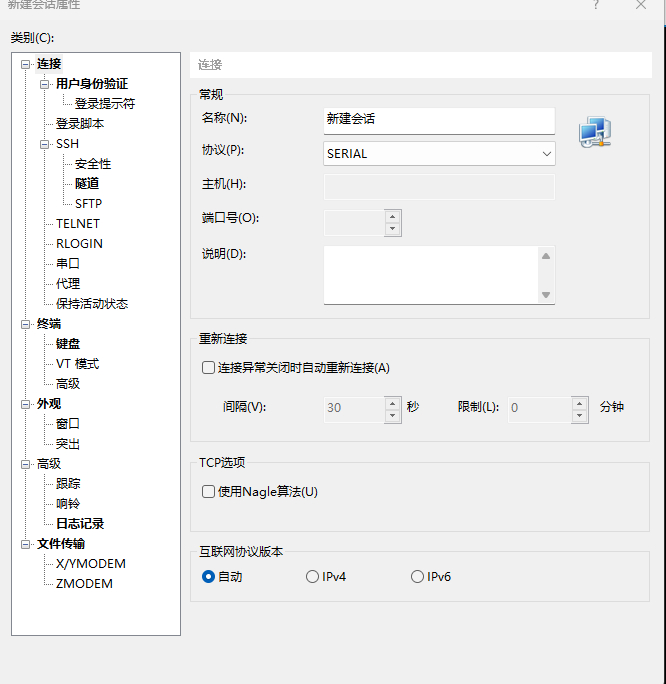Screen dimensions: 666x684
Task: Collapse the 连接 tree node
Action: (25, 64)
